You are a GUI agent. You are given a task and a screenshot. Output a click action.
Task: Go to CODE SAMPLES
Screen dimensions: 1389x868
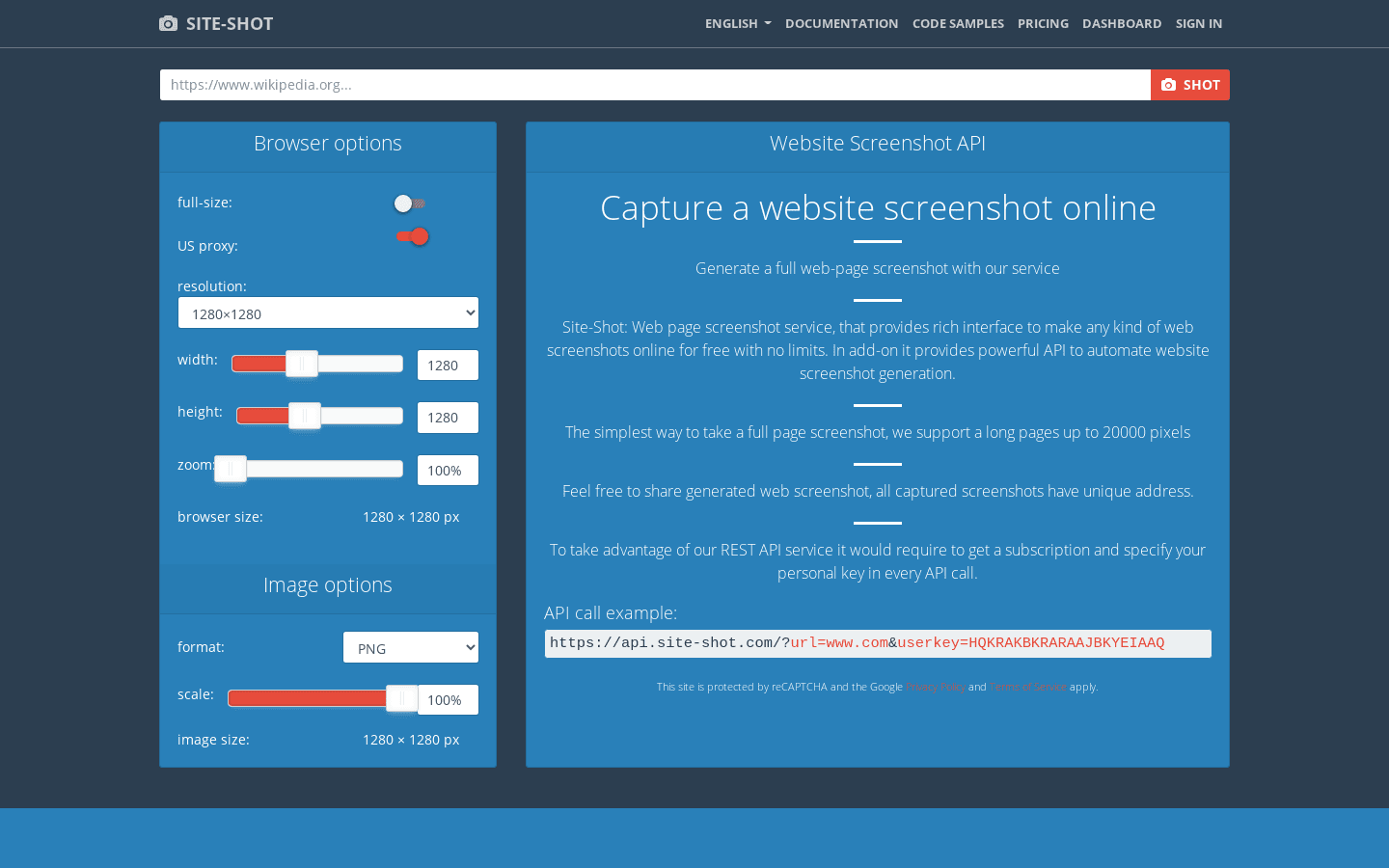[x=958, y=23]
